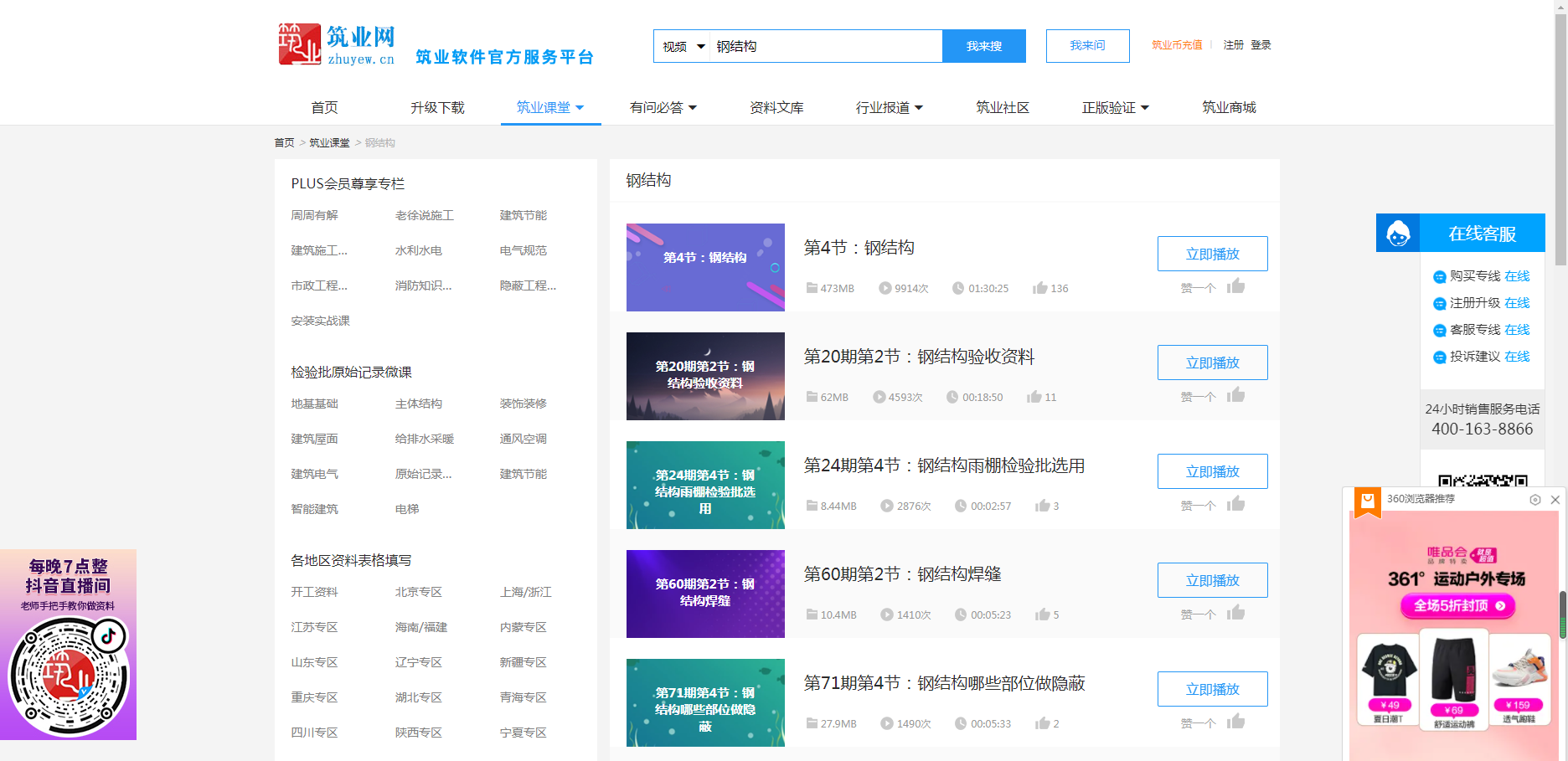Screen dimensions: 1568x761
Task: Open the 上海/浙江 region link
Action: 526,592
